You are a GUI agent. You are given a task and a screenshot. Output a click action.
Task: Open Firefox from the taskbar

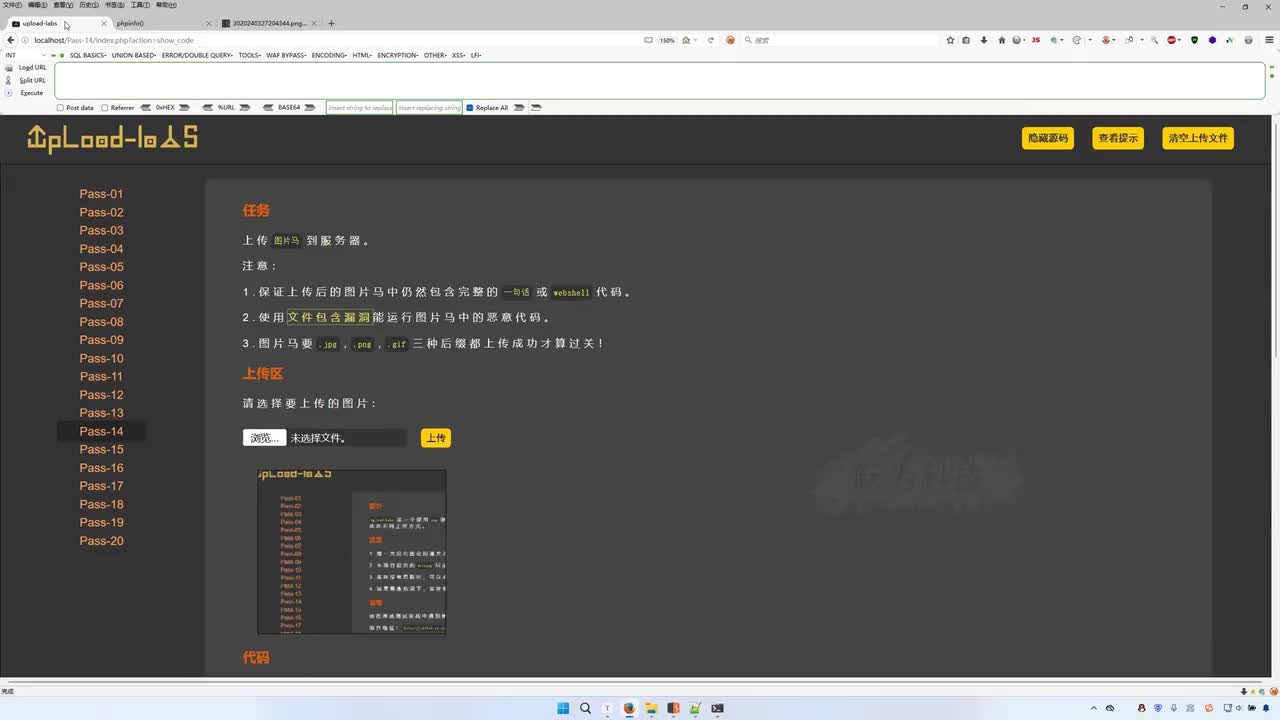(629, 708)
